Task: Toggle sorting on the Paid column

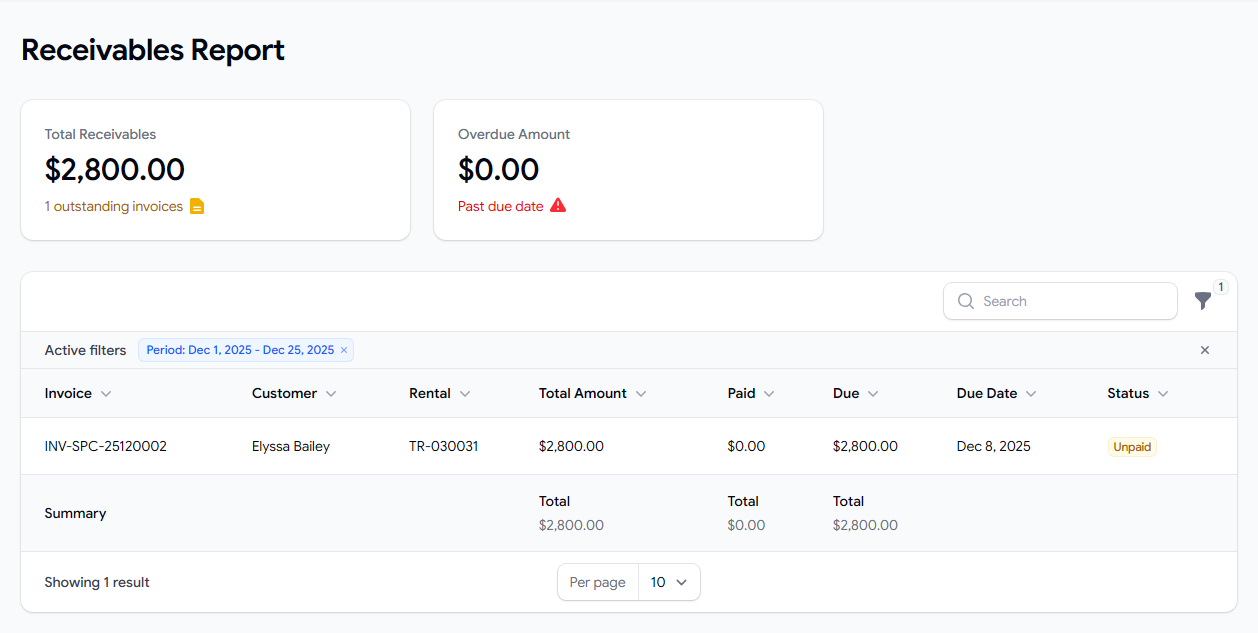Action: [x=770, y=394]
